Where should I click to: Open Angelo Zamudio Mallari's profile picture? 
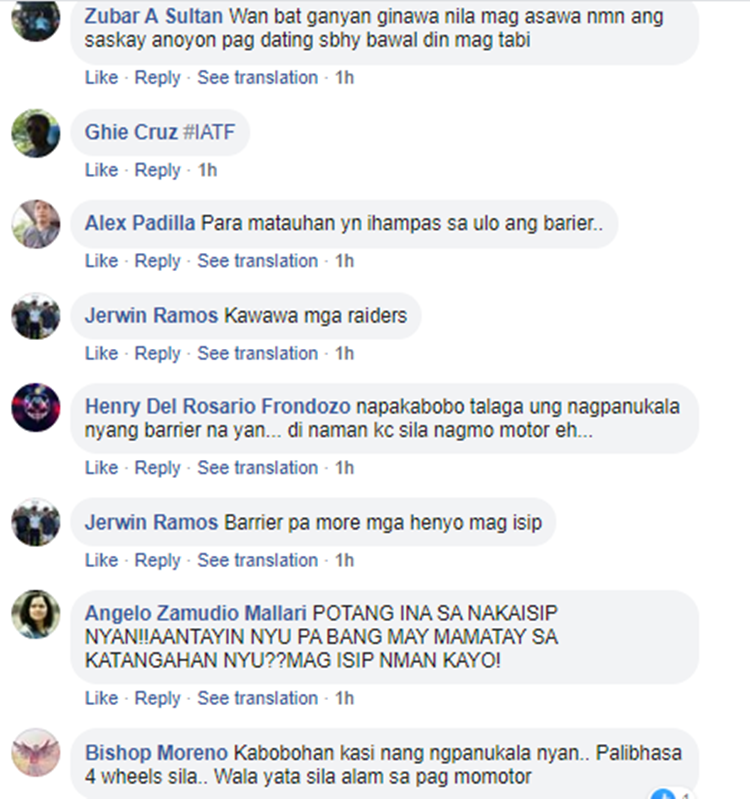click(36, 614)
